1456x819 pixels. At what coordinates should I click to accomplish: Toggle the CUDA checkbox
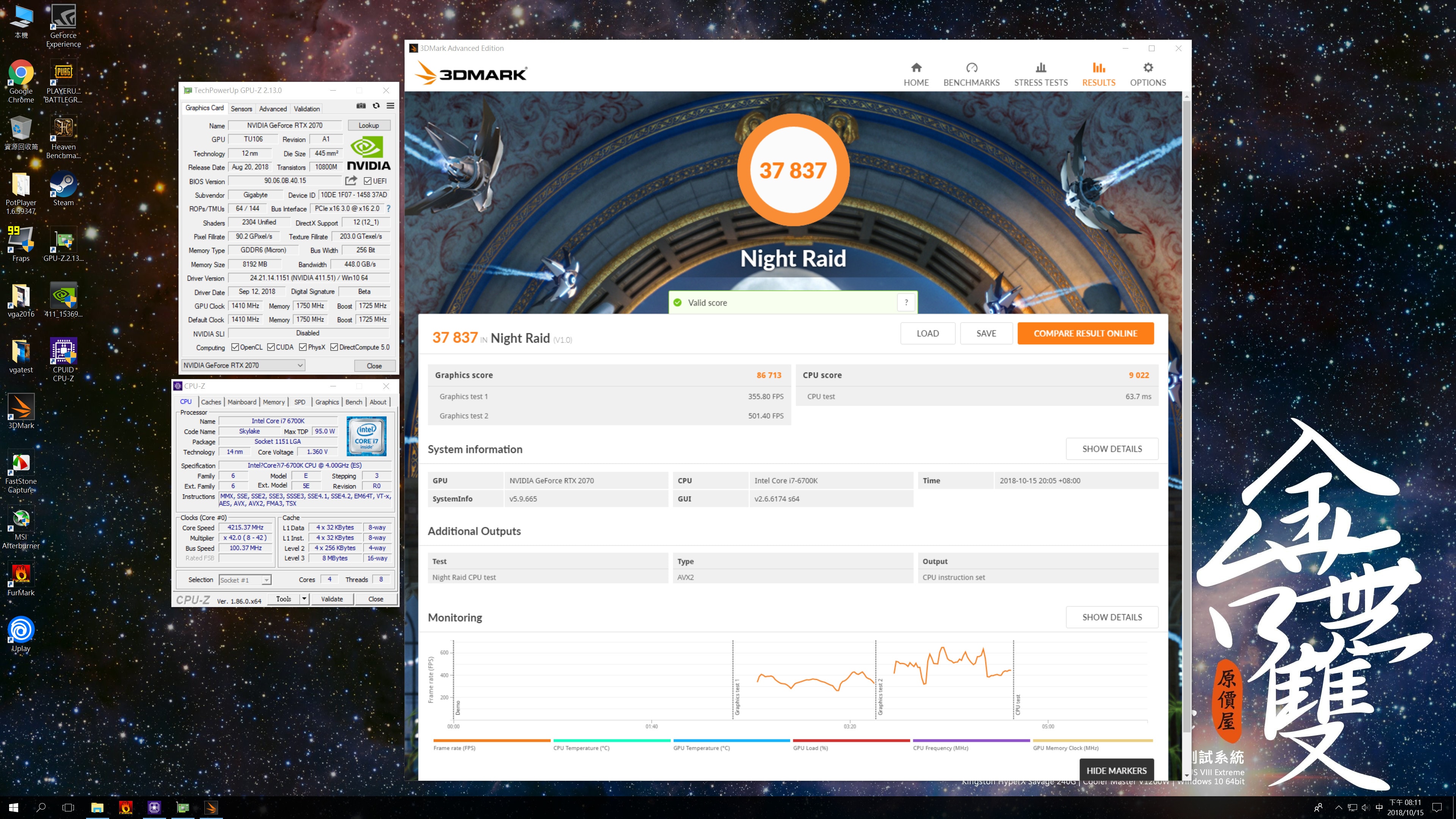tap(271, 347)
